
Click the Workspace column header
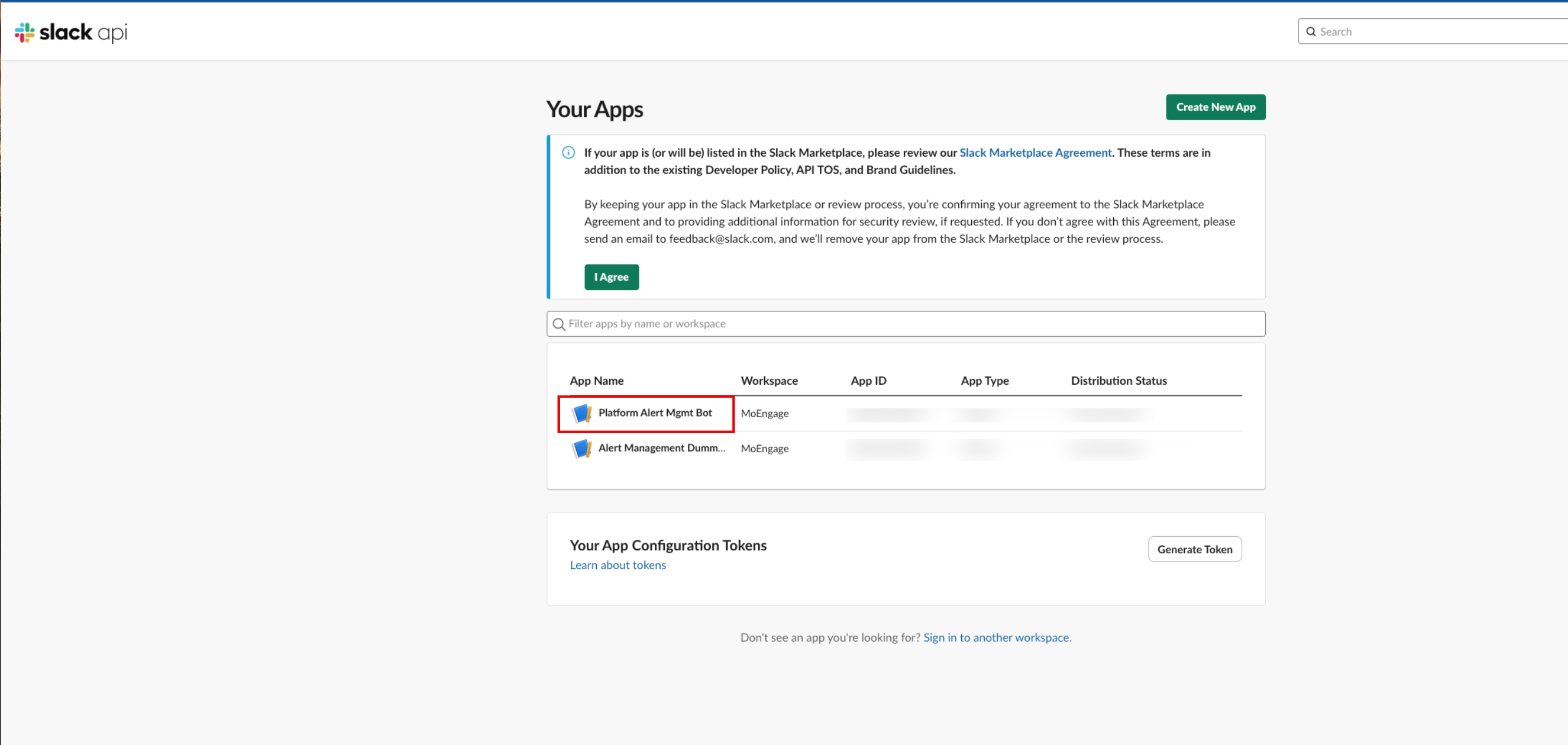pyautogui.click(x=769, y=380)
